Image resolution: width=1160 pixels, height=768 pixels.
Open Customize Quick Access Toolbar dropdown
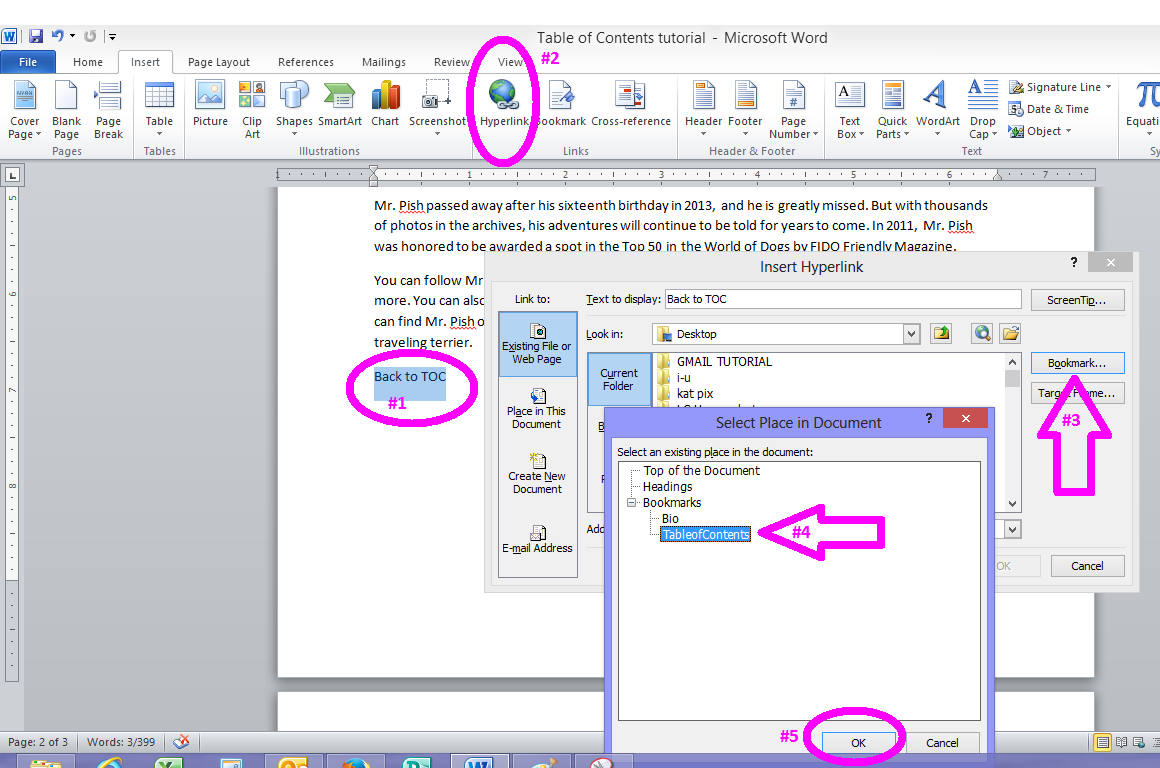112,36
